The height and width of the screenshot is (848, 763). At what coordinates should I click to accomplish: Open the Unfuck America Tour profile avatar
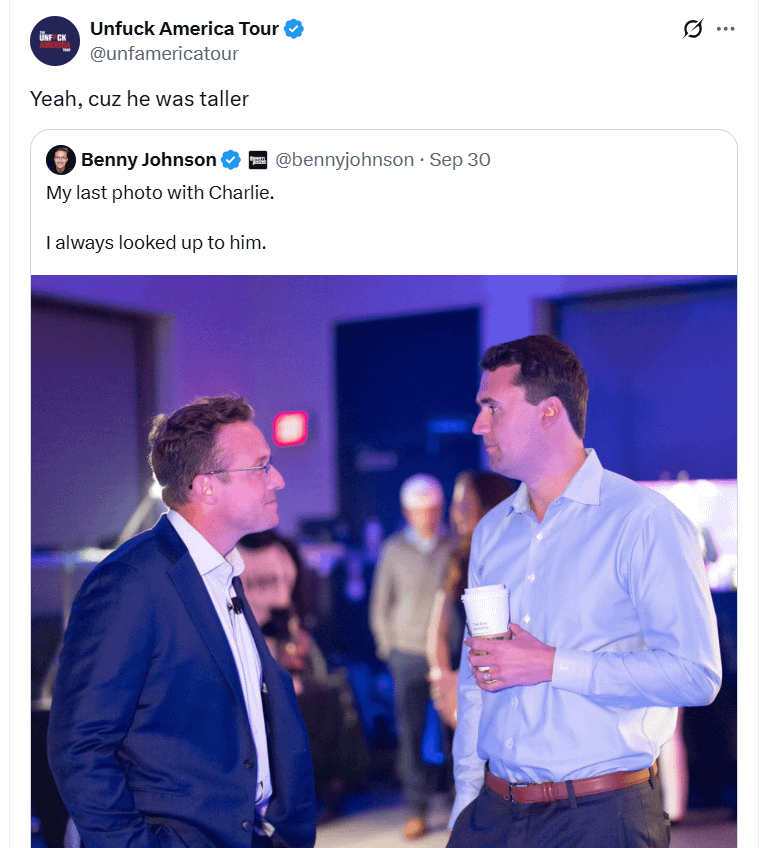(54, 41)
